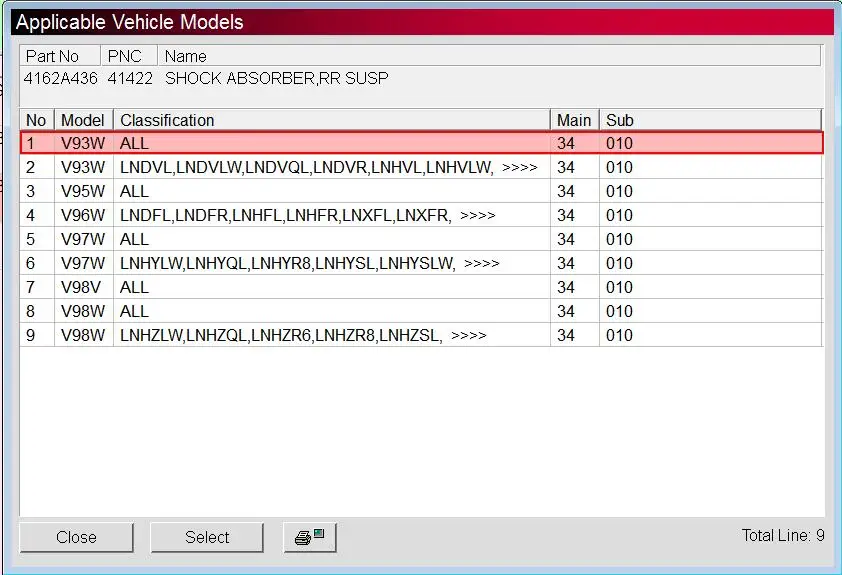Click the Main value 34 in row 2
This screenshot has width=842, height=575.
click(x=565, y=168)
